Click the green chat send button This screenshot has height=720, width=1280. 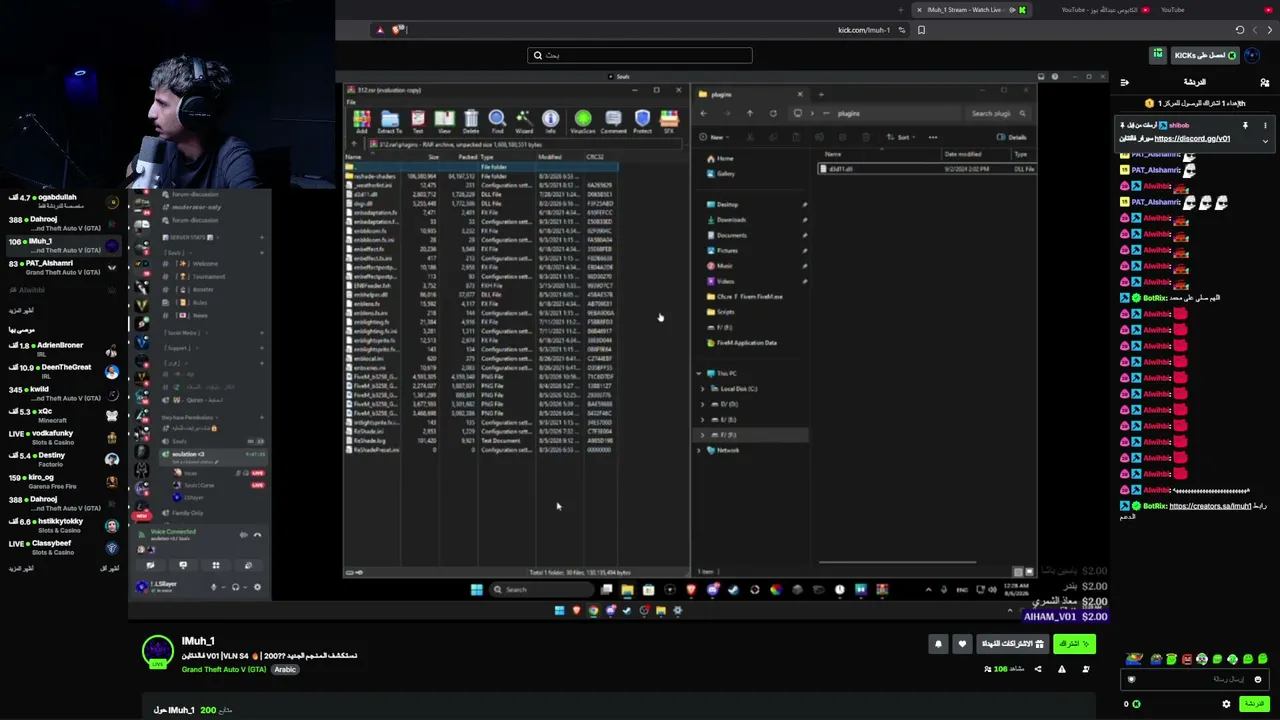coord(1253,704)
